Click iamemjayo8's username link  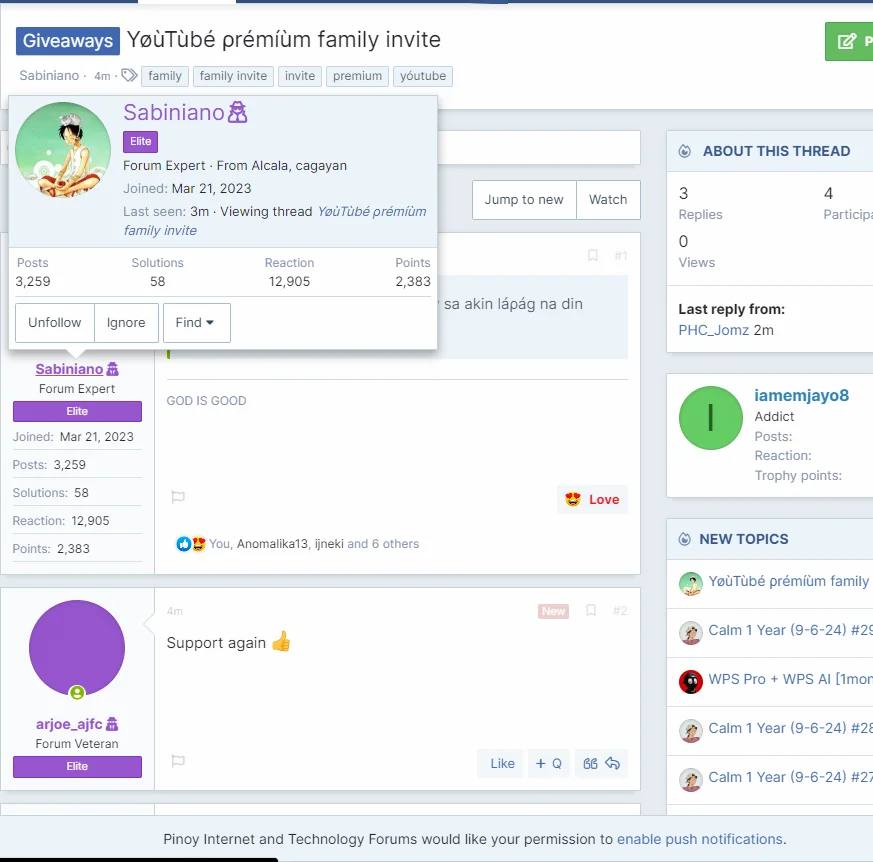click(801, 395)
